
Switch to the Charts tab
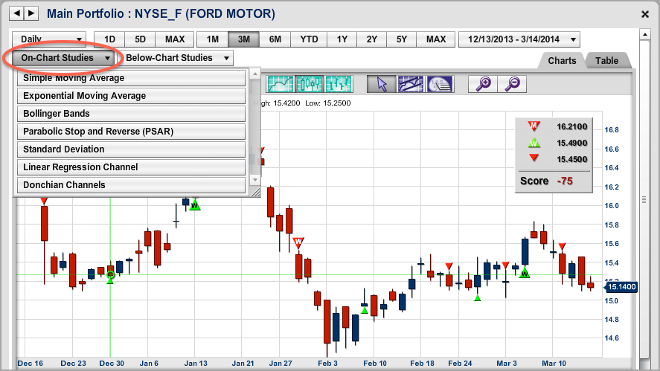pos(562,61)
